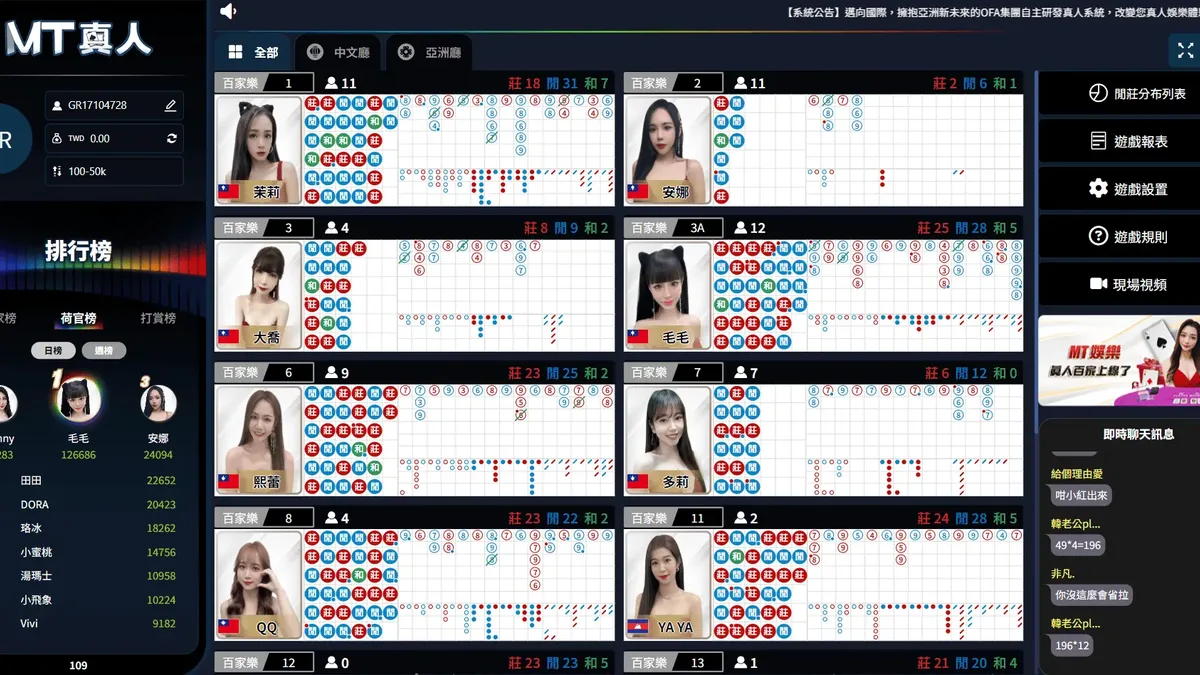The width and height of the screenshot is (1200, 675).
Task: Click the 全部 grid icon
Action: click(236, 52)
